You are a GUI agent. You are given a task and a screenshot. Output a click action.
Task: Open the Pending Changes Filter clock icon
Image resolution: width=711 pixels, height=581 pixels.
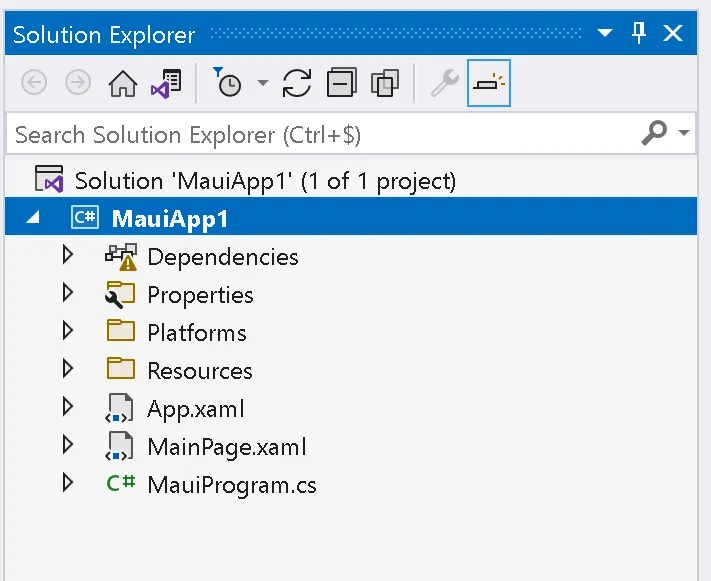(x=228, y=82)
